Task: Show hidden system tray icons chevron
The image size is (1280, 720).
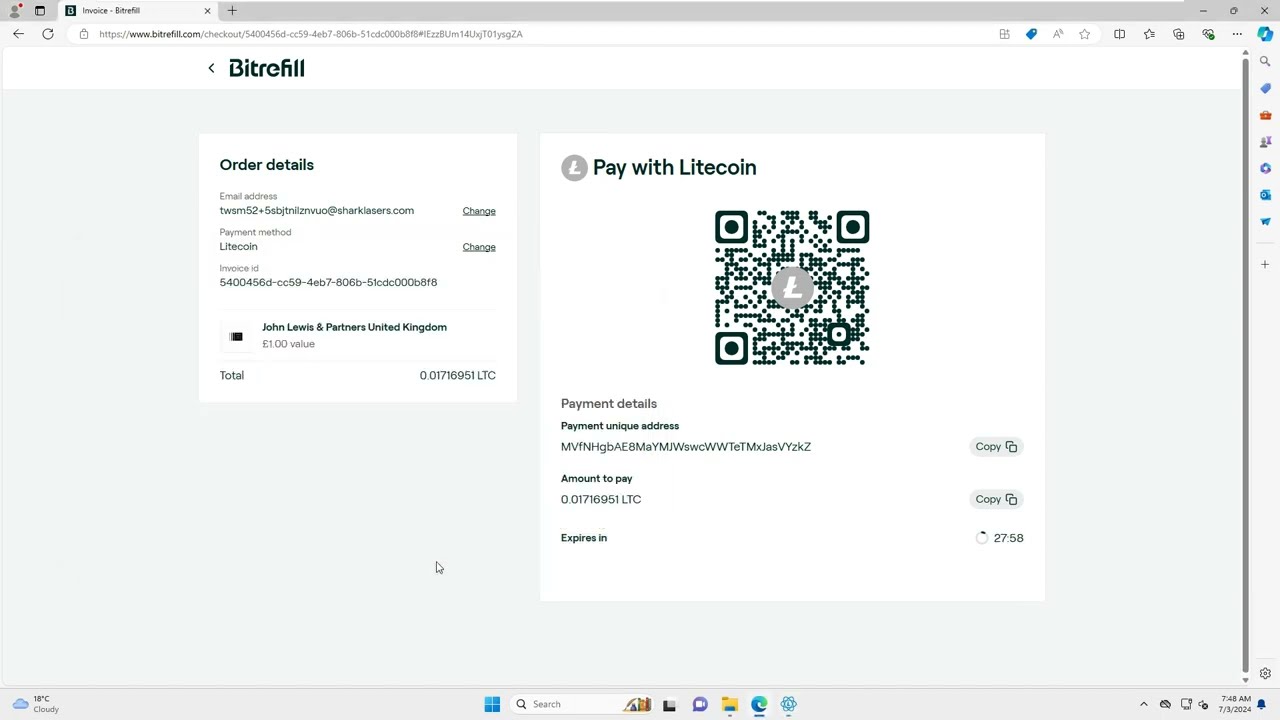Action: [x=1144, y=704]
